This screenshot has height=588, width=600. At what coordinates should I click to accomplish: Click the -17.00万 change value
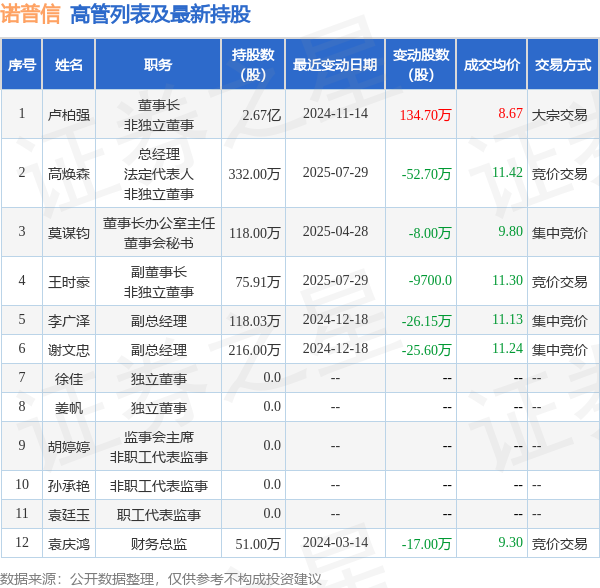(427, 544)
